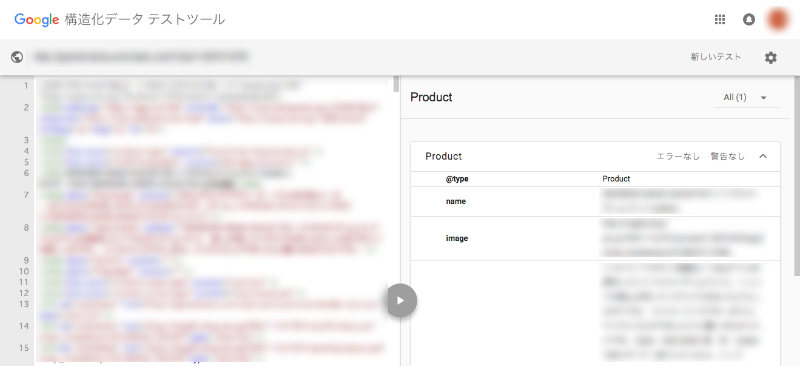Run the test with play button

(401, 300)
